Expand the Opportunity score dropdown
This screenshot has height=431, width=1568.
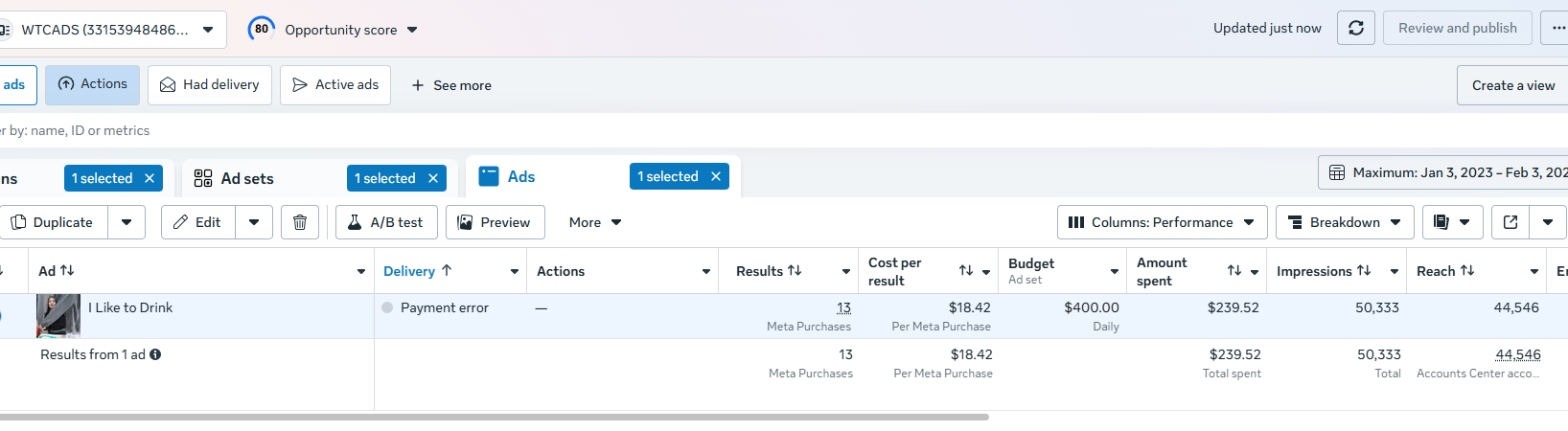point(412,30)
